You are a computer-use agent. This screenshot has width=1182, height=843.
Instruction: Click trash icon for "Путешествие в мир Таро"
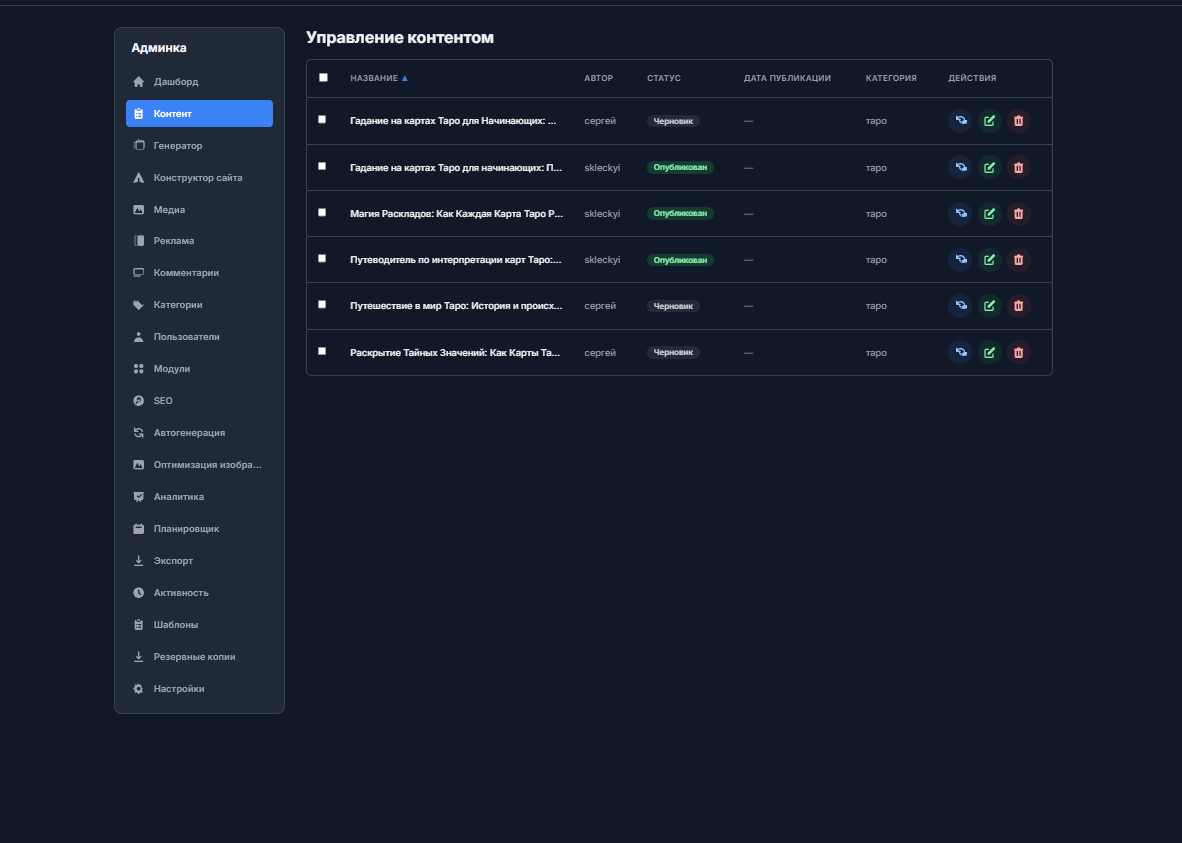1018,306
